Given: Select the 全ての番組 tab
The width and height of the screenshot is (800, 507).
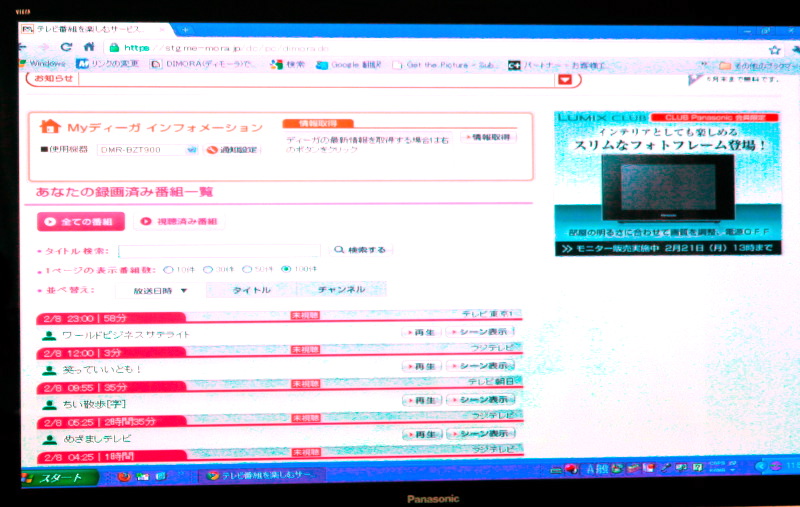Looking at the screenshot, I should coord(81,222).
